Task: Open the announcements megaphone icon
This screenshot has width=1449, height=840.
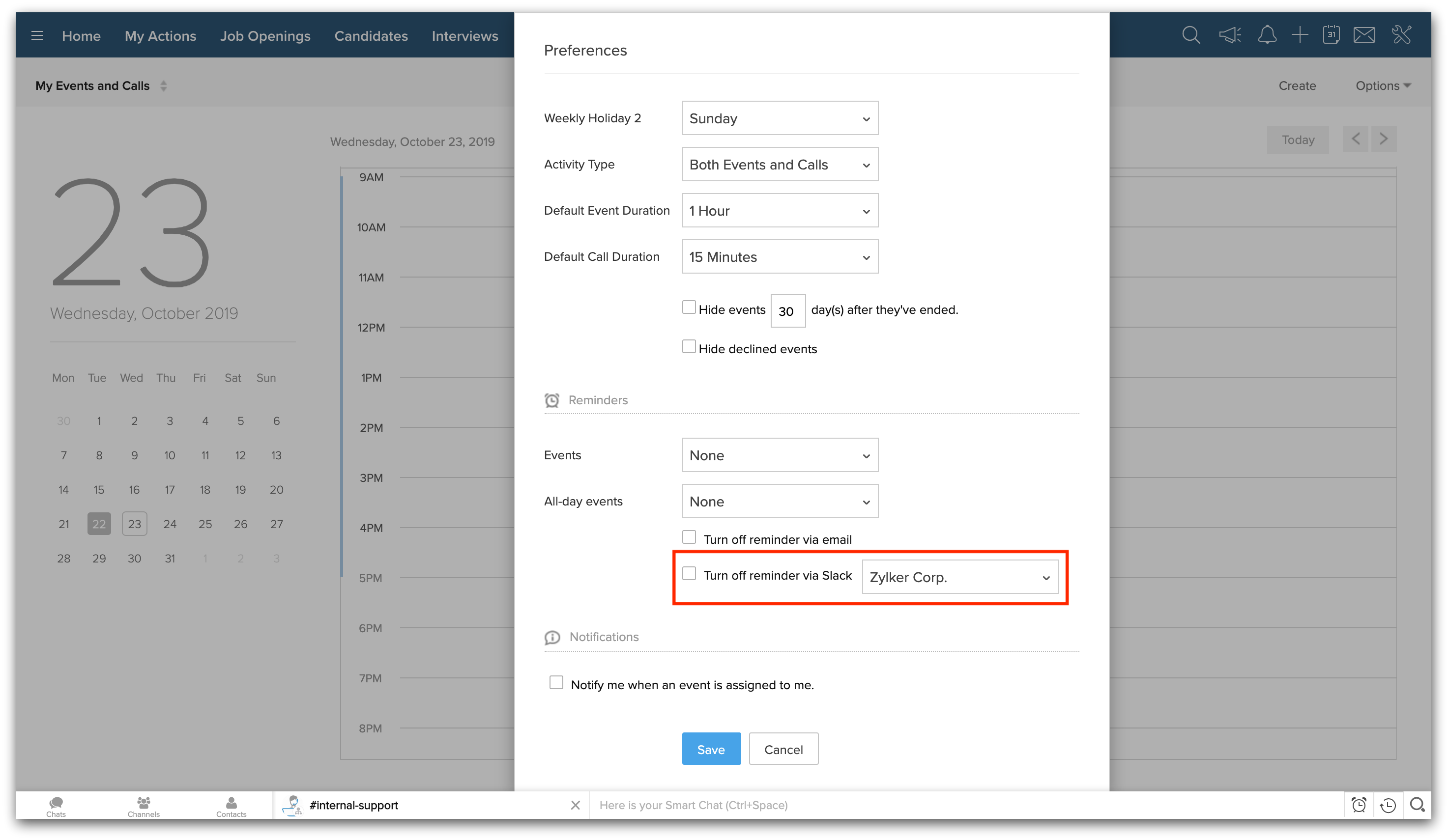Action: click(x=1229, y=35)
